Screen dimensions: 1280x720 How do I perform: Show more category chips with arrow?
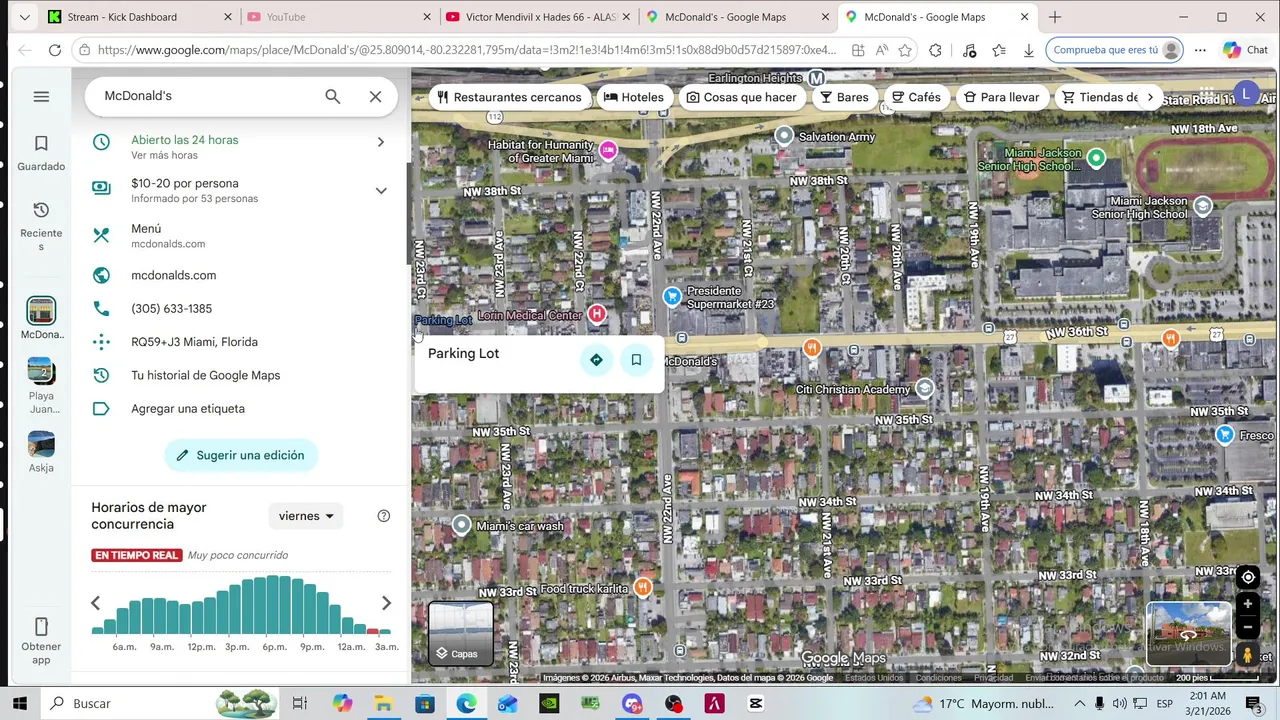(x=1150, y=97)
